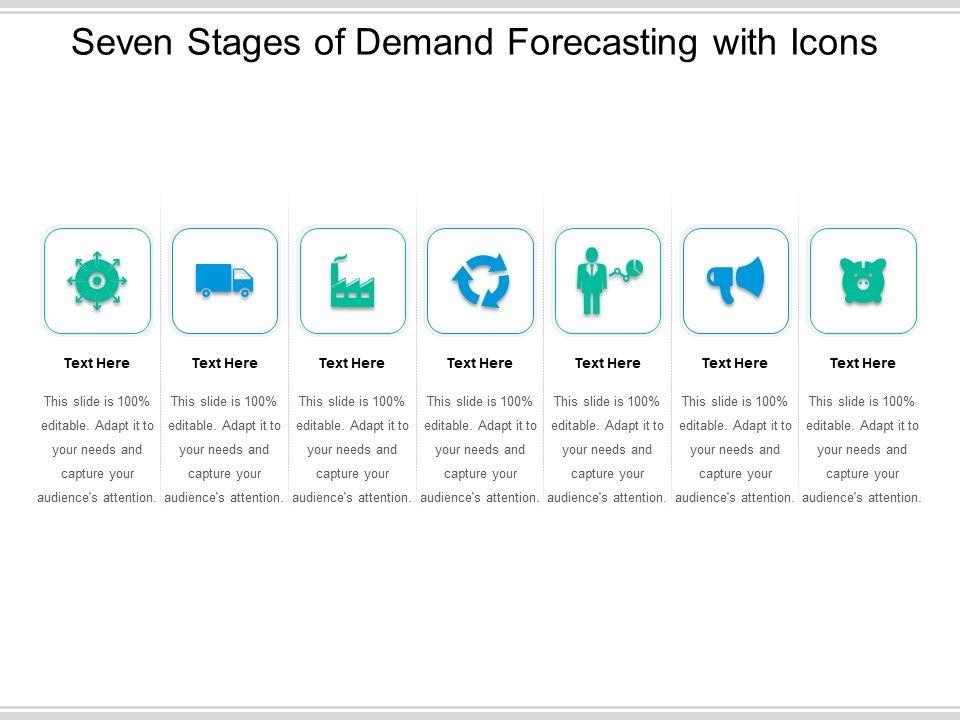Click the description paragraph under the businessman column
960x720 pixels.
coord(608,450)
